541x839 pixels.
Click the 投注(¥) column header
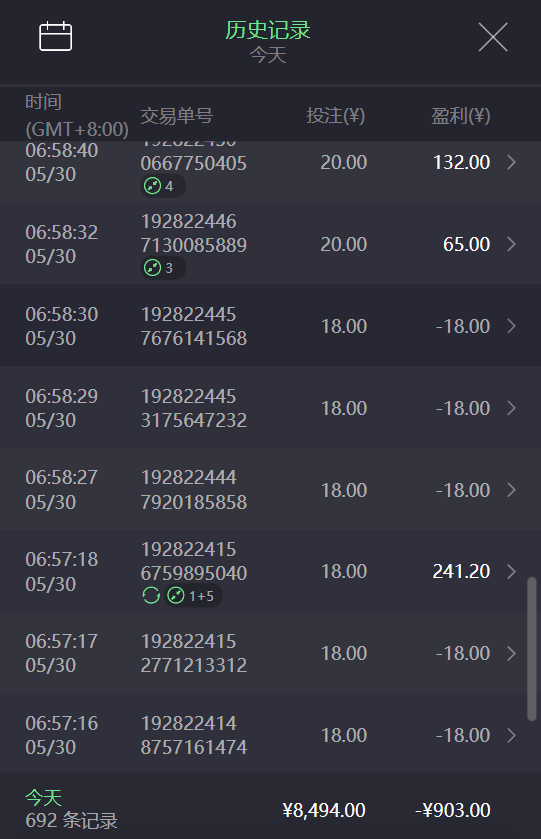(336, 116)
